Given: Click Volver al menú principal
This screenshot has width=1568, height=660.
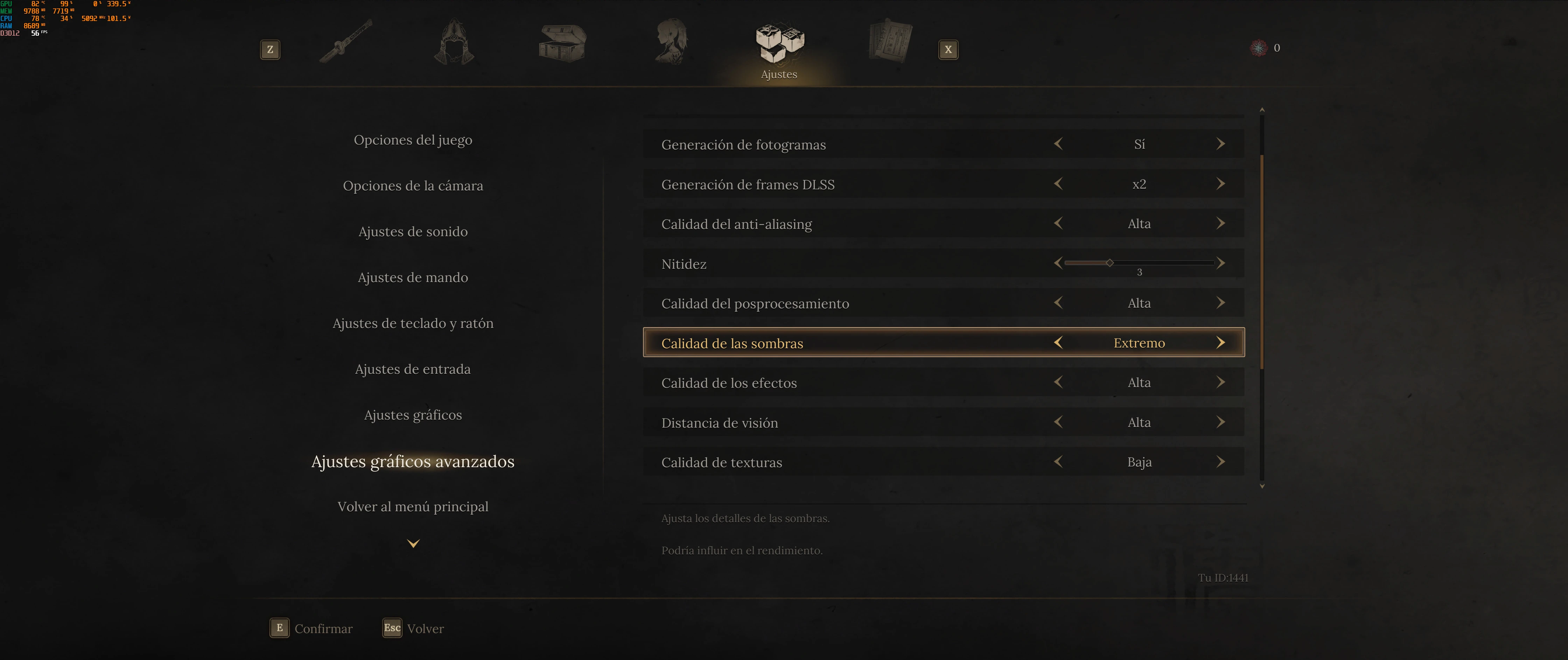Looking at the screenshot, I should pos(413,507).
